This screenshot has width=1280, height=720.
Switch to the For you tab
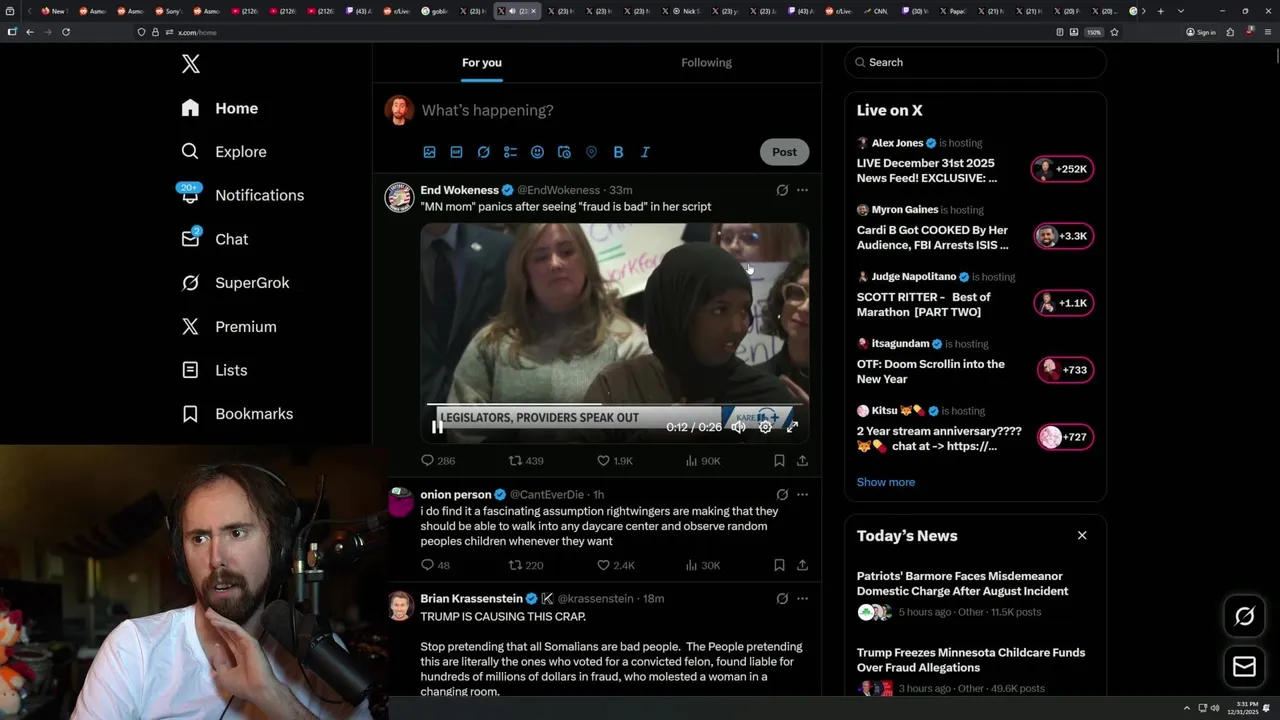click(x=482, y=62)
